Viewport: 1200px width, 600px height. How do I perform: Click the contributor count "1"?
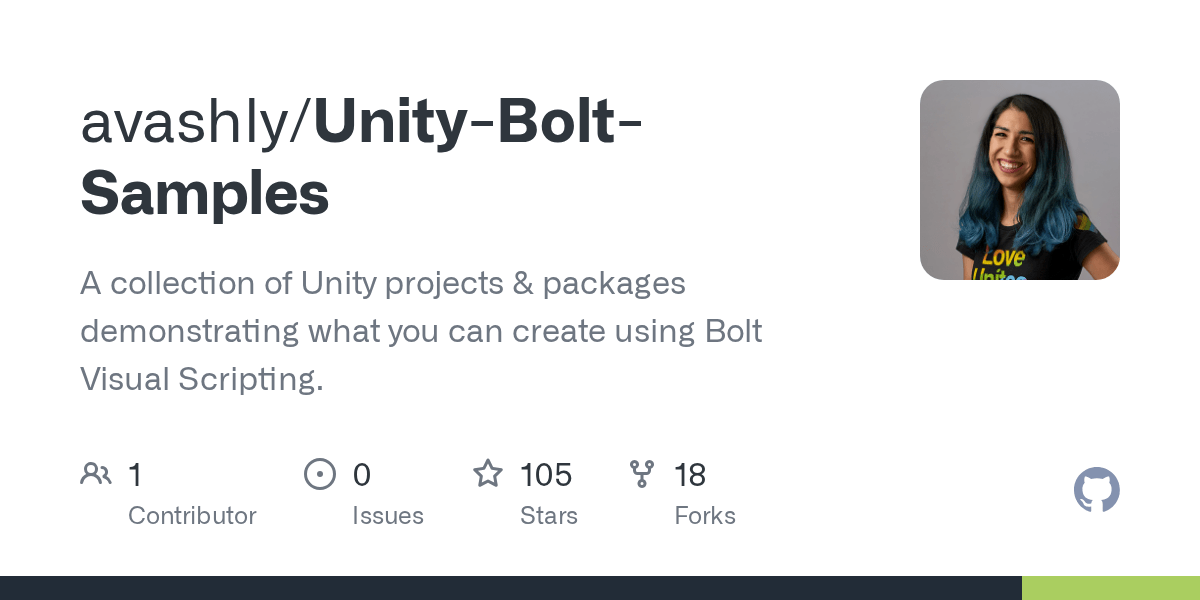(x=135, y=475)
